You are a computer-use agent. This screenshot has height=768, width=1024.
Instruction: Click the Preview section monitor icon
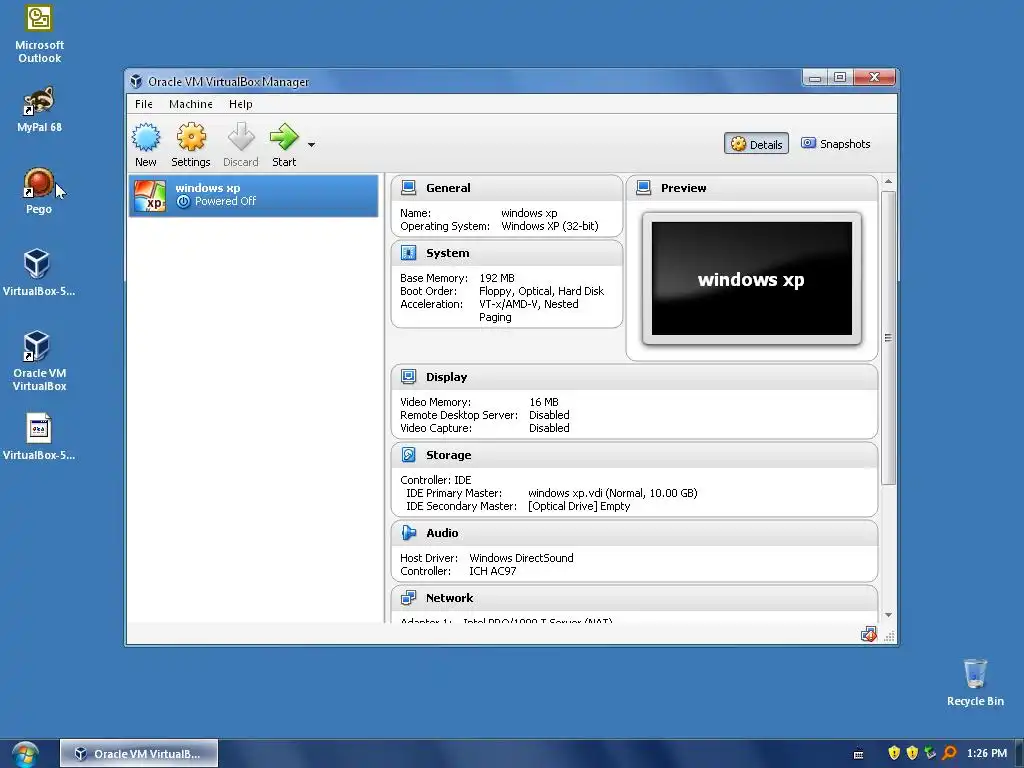tap(643, 187)
